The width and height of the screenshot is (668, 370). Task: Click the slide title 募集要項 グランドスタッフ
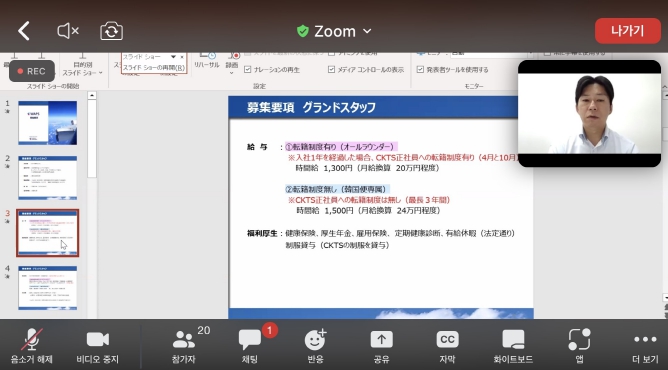click(311, 107)
